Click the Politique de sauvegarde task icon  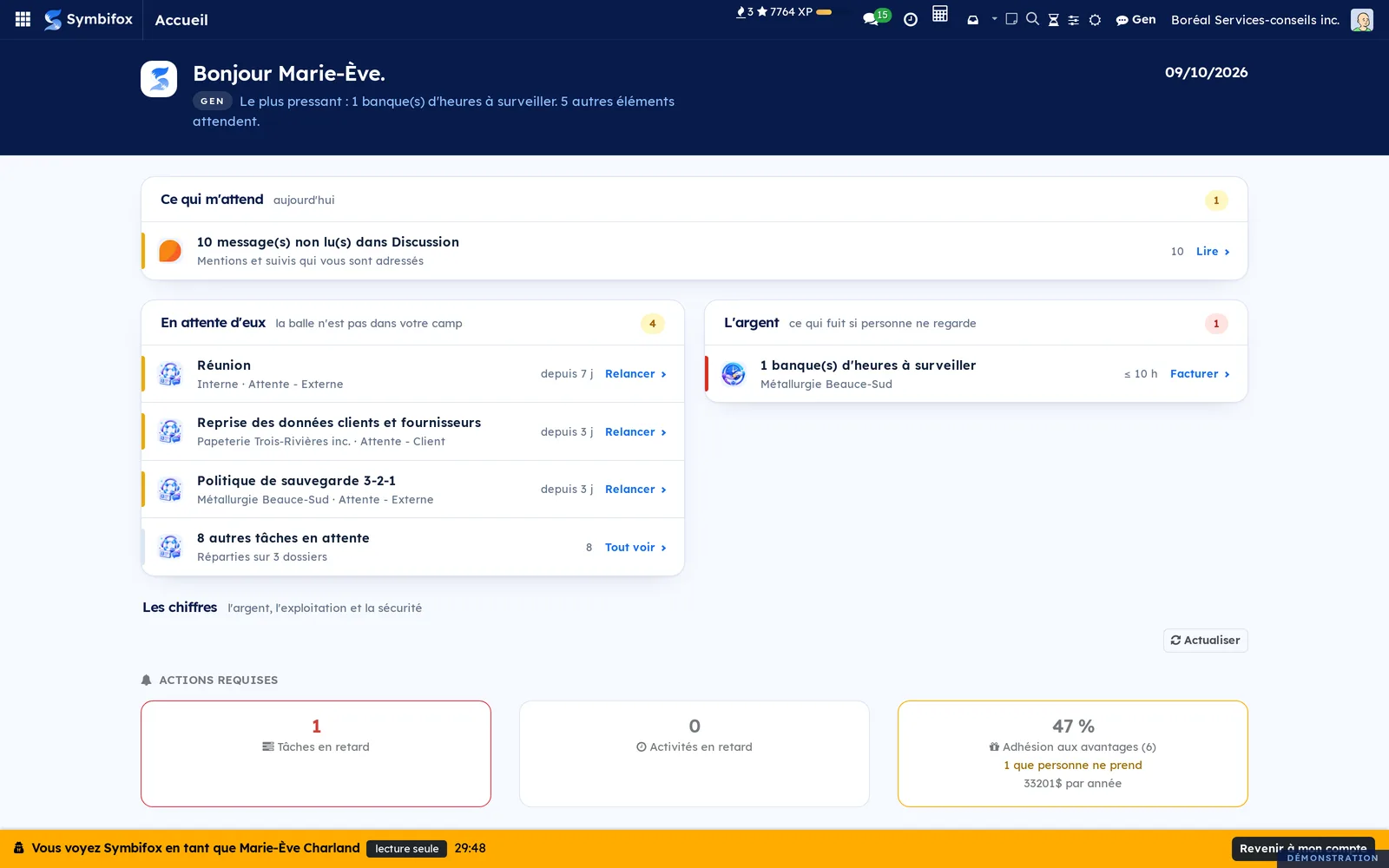[170, 490]
